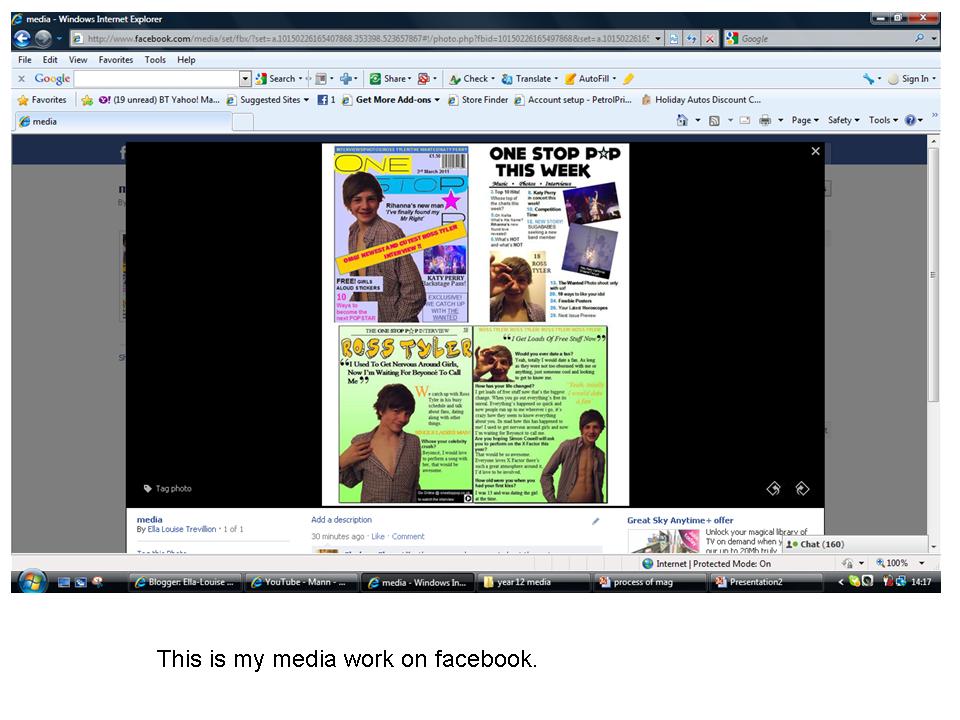Expand the address bar history dropdown
The height and width of the screenshot is (720, 960).
coord(658,39)
